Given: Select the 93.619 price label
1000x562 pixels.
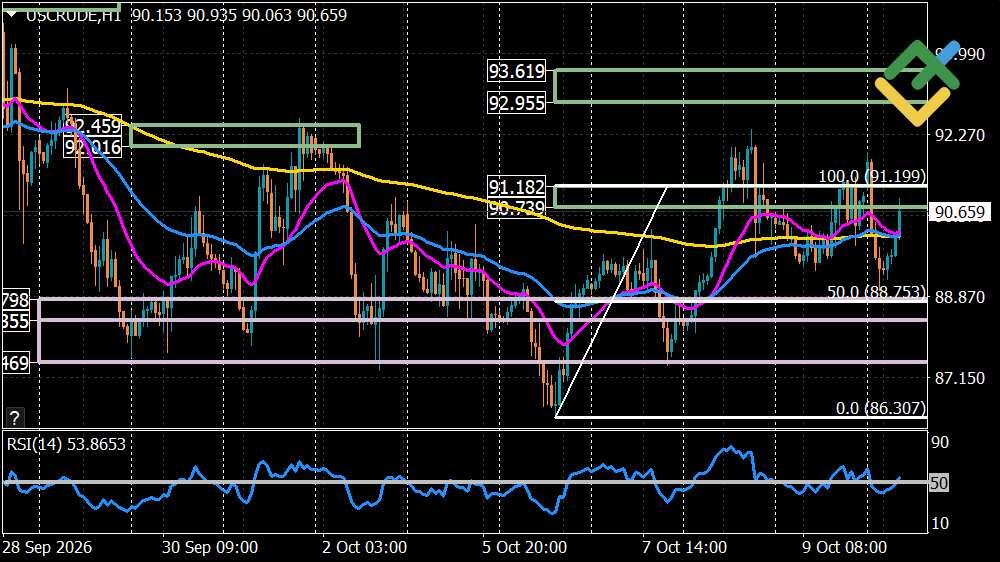Looking at the screenshot, I should (x=517, y=71).
